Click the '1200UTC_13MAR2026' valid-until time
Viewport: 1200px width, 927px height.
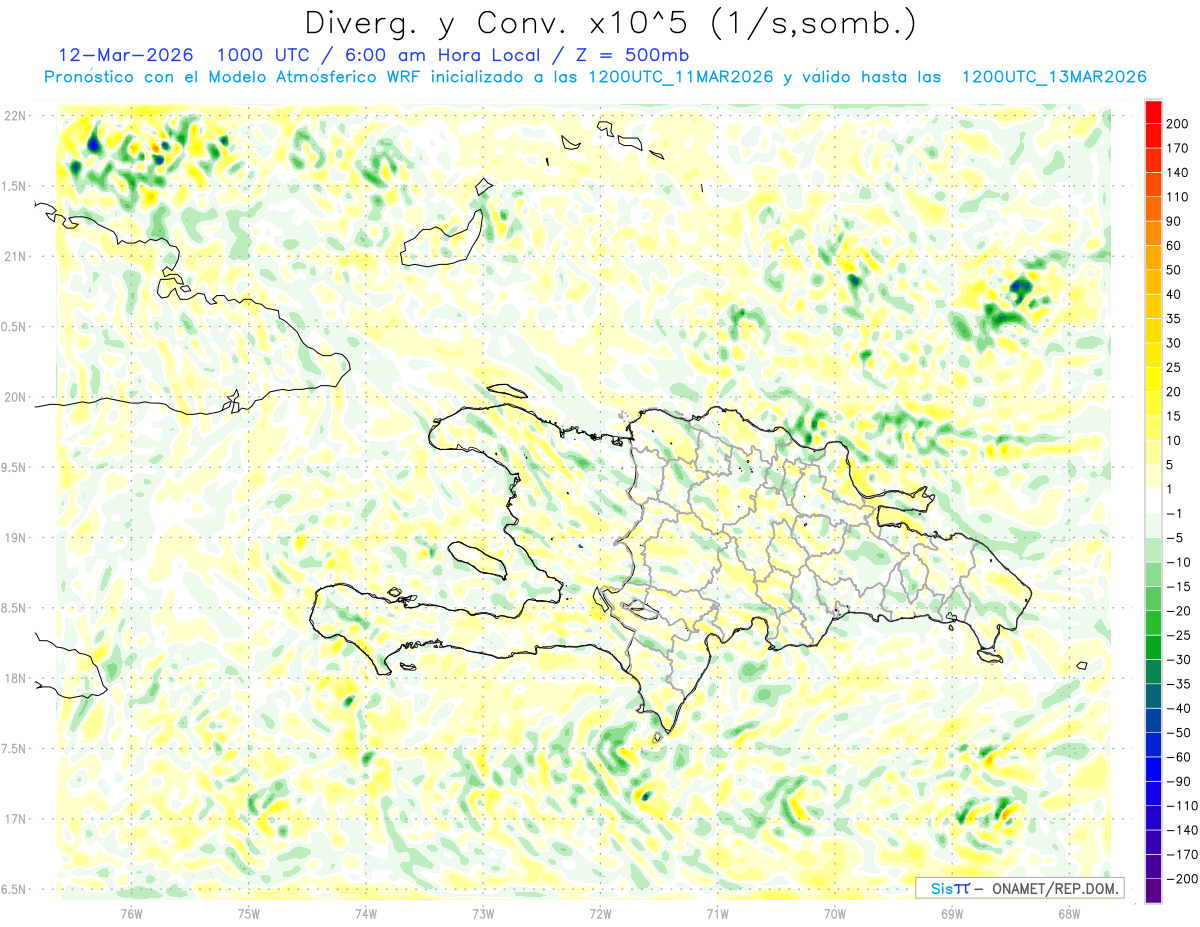coord(1053,77)
